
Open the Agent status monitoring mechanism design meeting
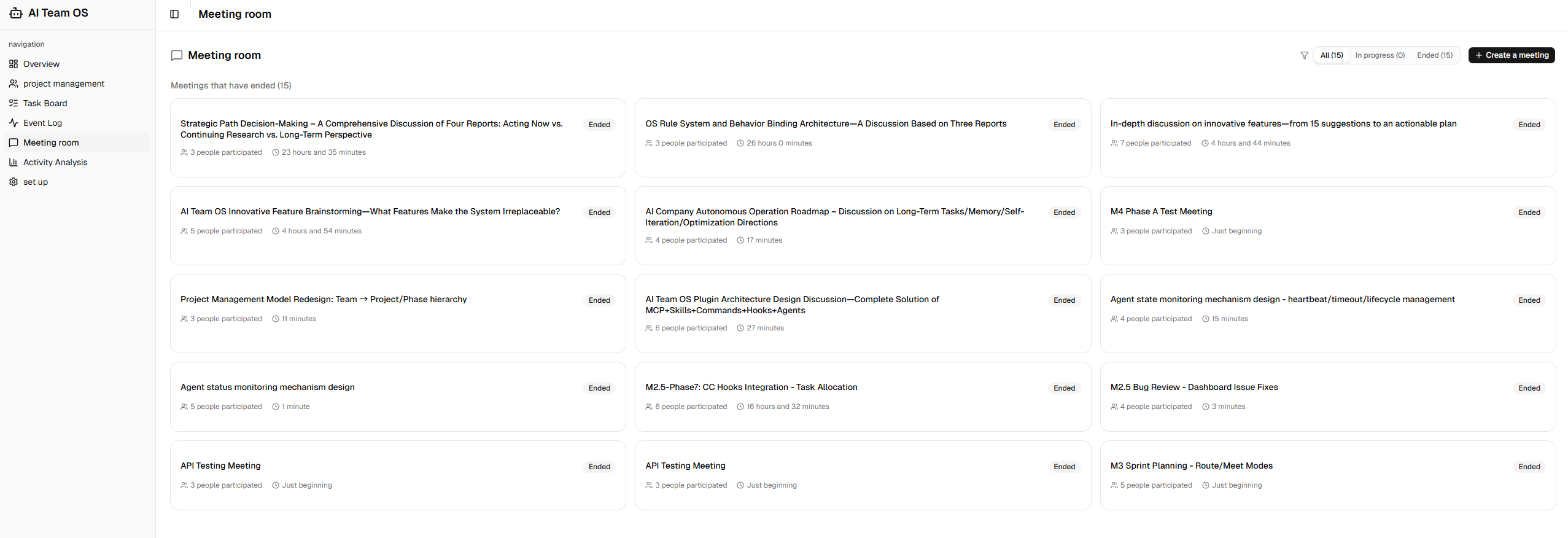pos(268,387)
